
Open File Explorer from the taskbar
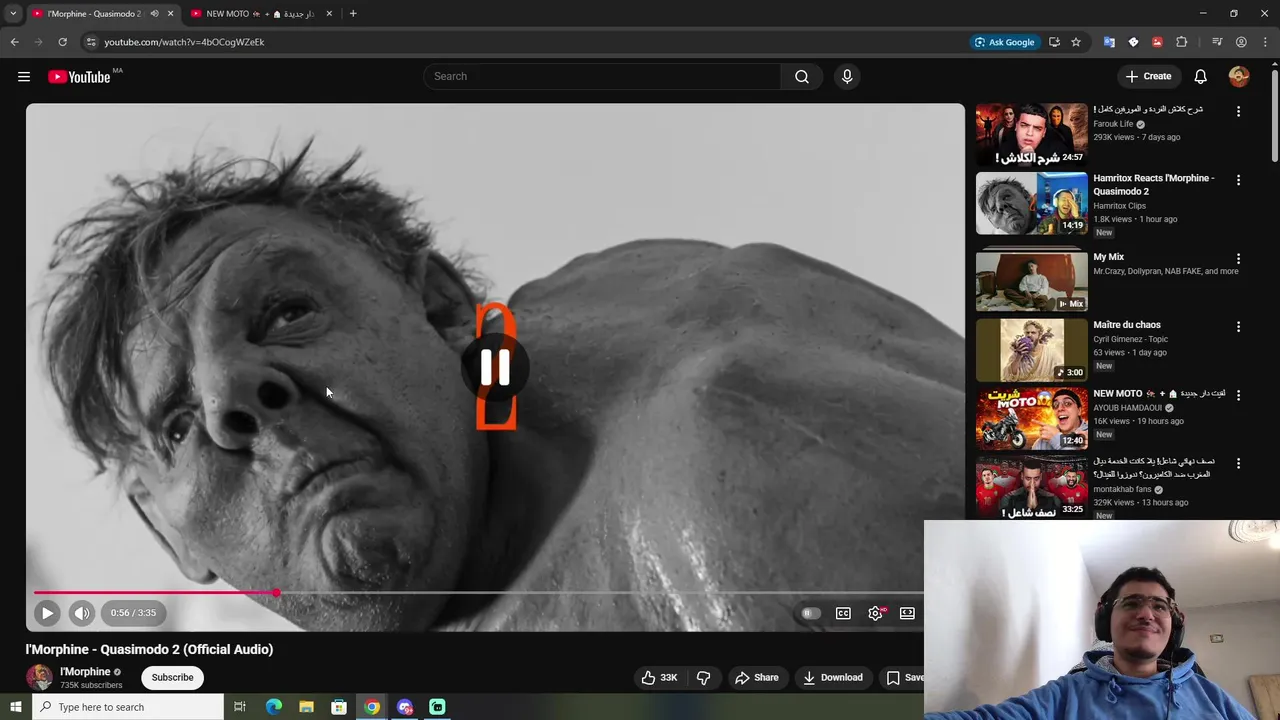click(x=306, y=707)
